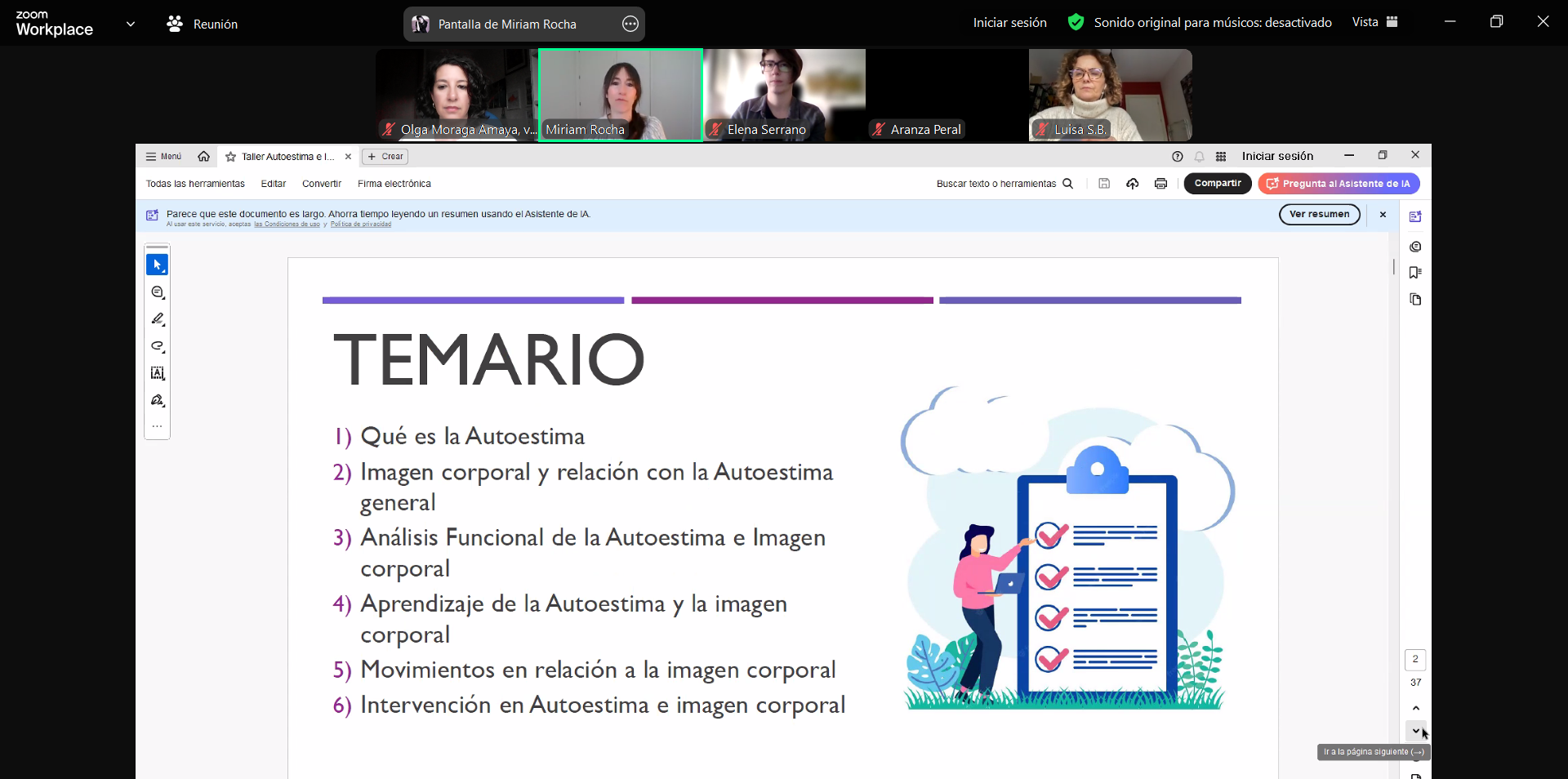Click the Ver resumen button
This screenshot has height=779, width=1568.
(1319, 214)
